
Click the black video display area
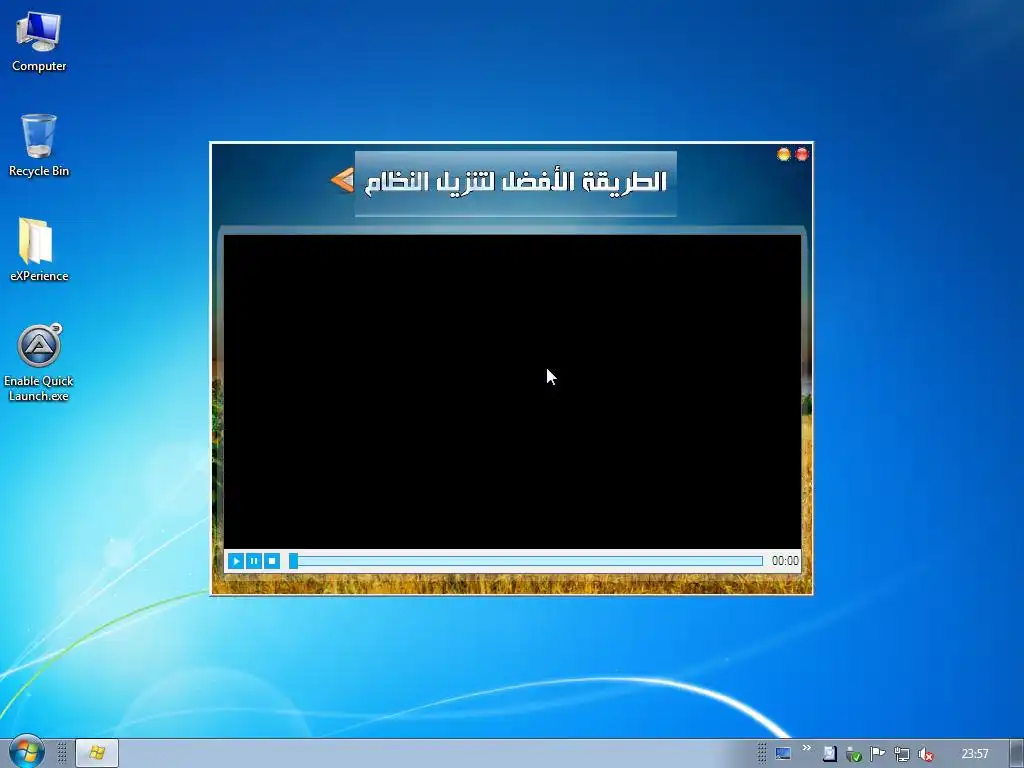pos(513,392)
